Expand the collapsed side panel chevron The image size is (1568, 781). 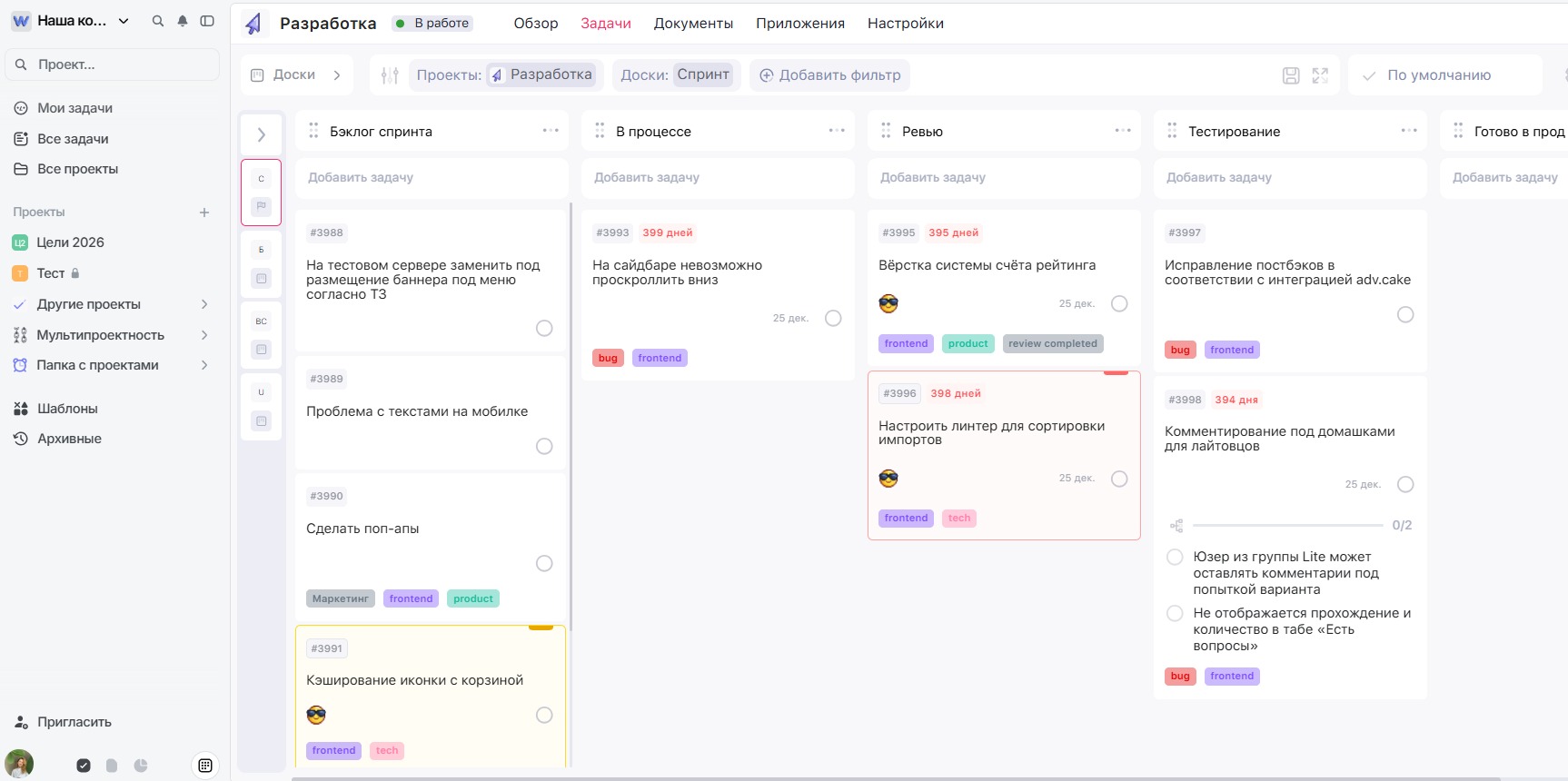pyautogui.click(x=262, y=134)
